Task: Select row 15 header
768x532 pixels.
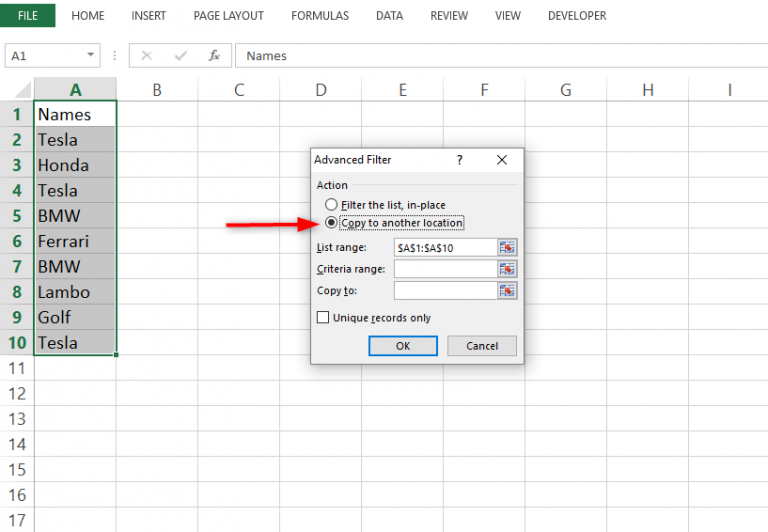Action: (17, 469)
